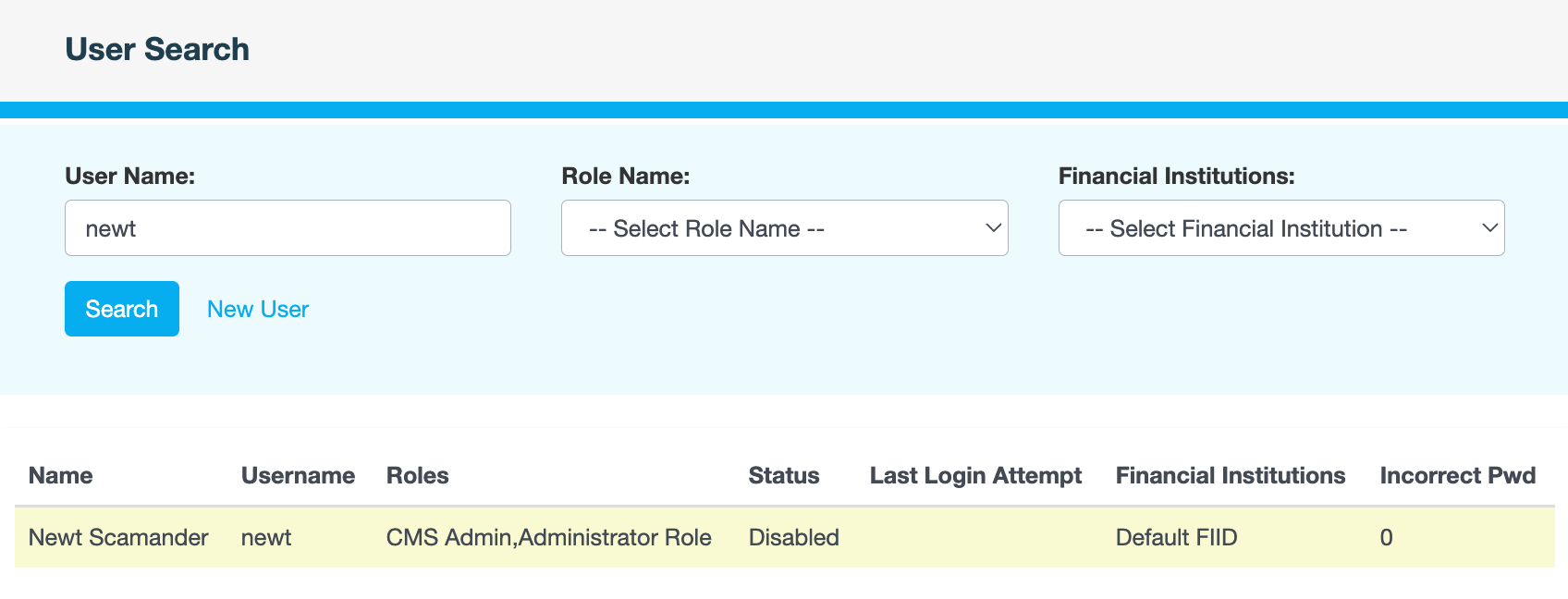Open the New User link
Image resolution: width=1568 pixels, height=599 pixels.
pyautogui.click(x=258, y=310)
